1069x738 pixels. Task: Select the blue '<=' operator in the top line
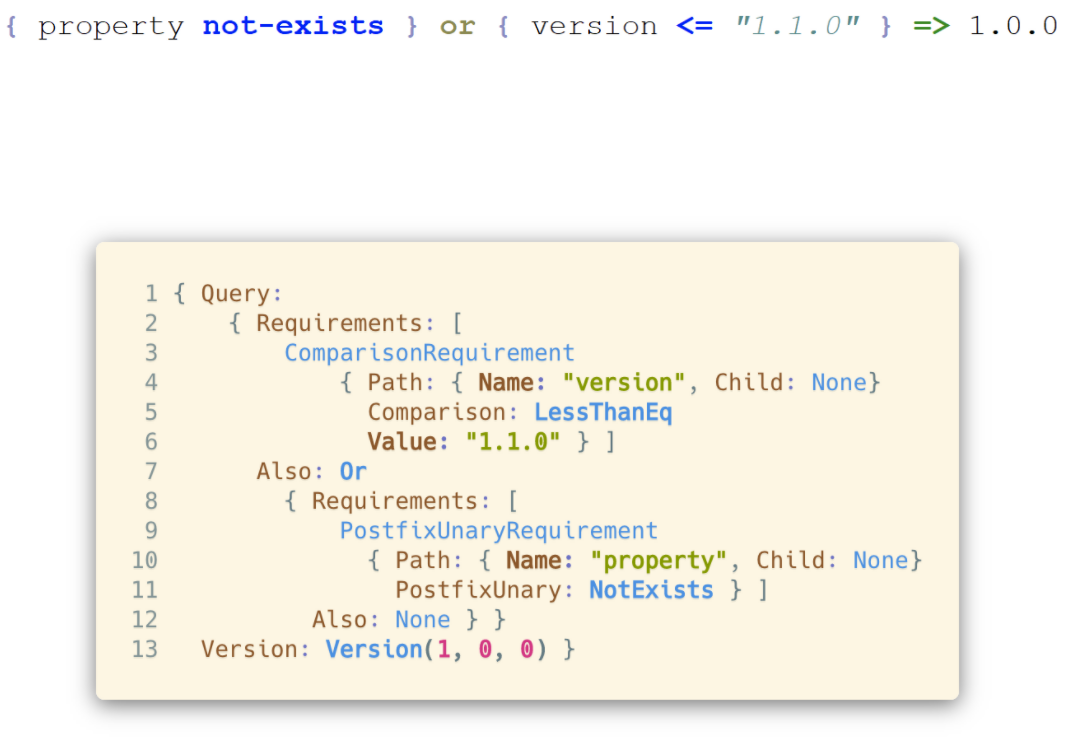click(694, 26)
